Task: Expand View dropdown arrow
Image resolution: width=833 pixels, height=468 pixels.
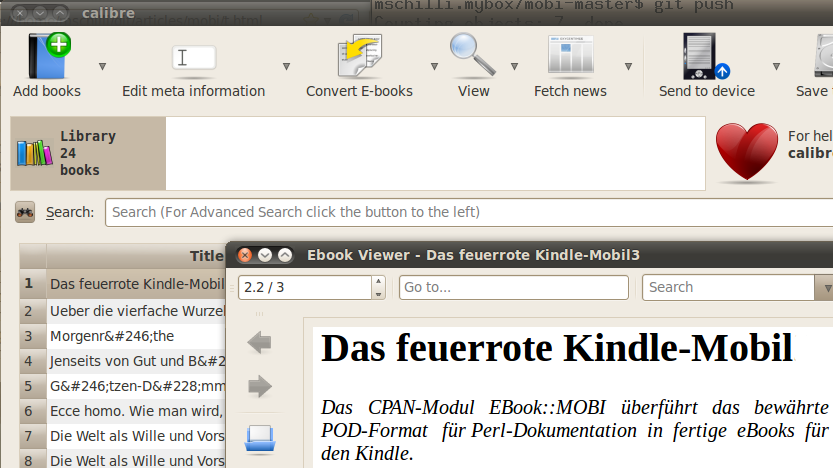Action: (x=514, y=66)
